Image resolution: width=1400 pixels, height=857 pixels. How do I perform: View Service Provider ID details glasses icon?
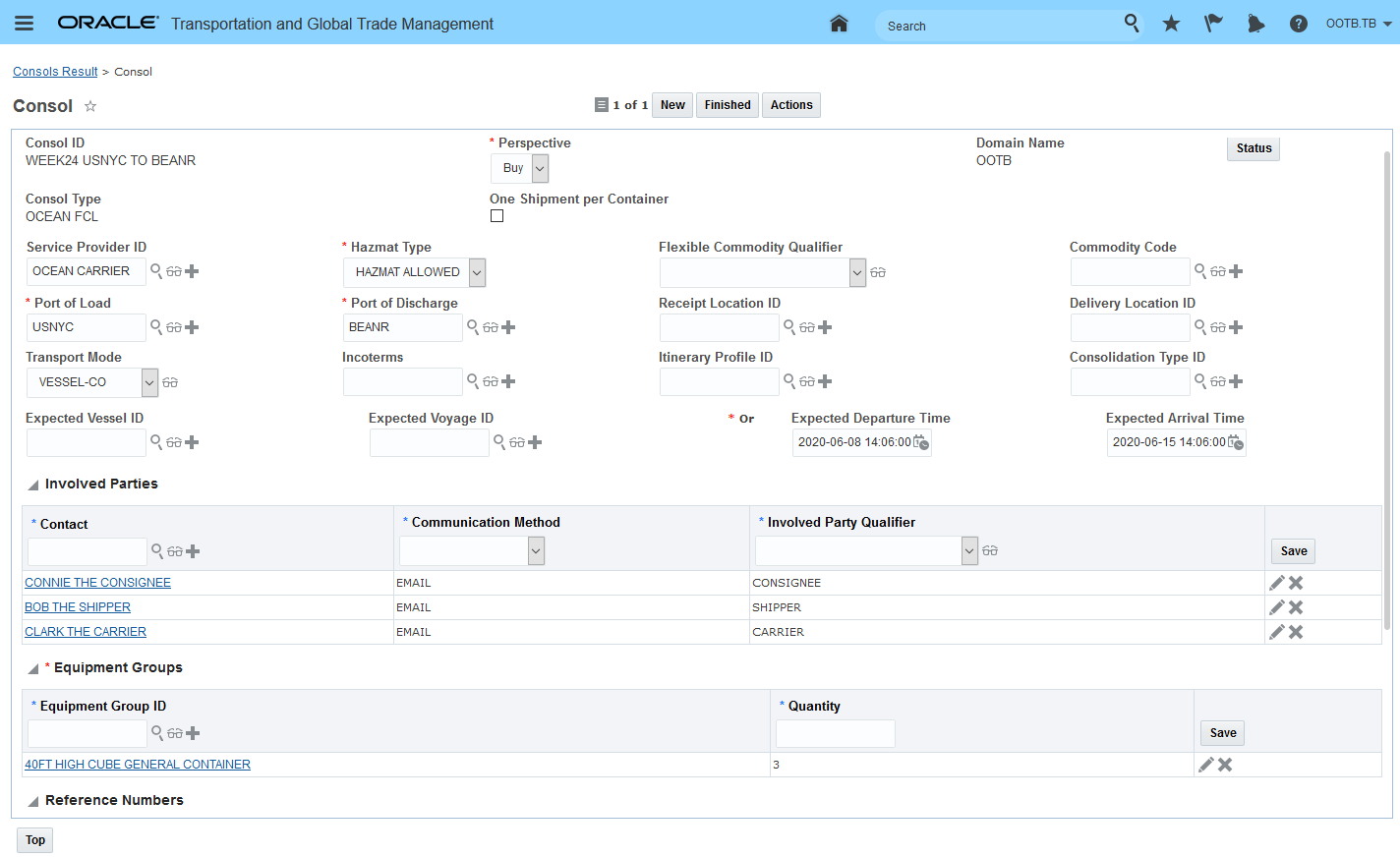[x=174, y=271]
